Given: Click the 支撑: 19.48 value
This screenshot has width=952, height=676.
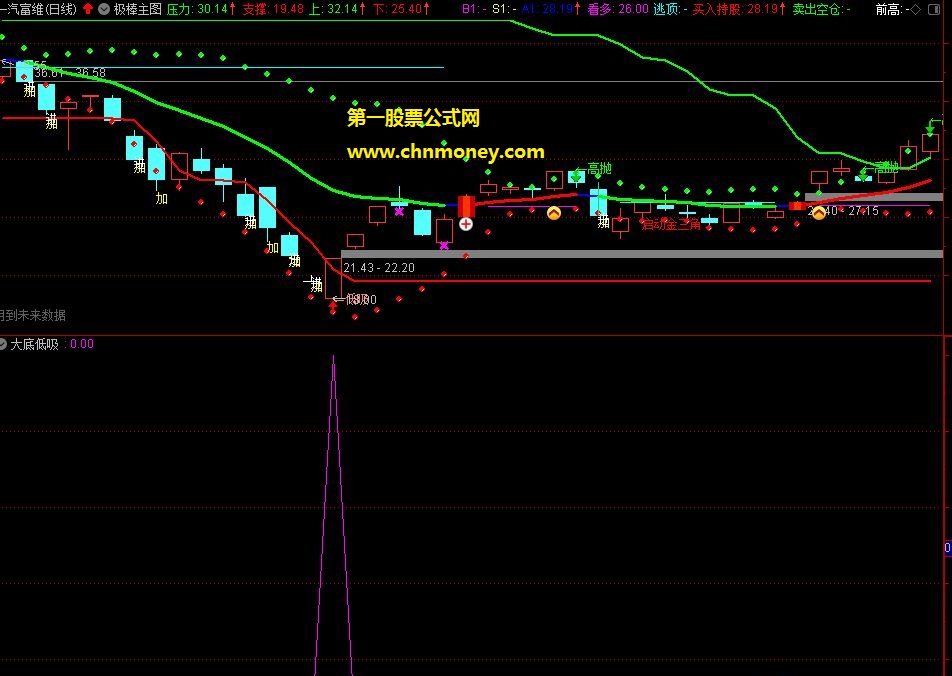Looking at the screenshot, I should point(273,9).
